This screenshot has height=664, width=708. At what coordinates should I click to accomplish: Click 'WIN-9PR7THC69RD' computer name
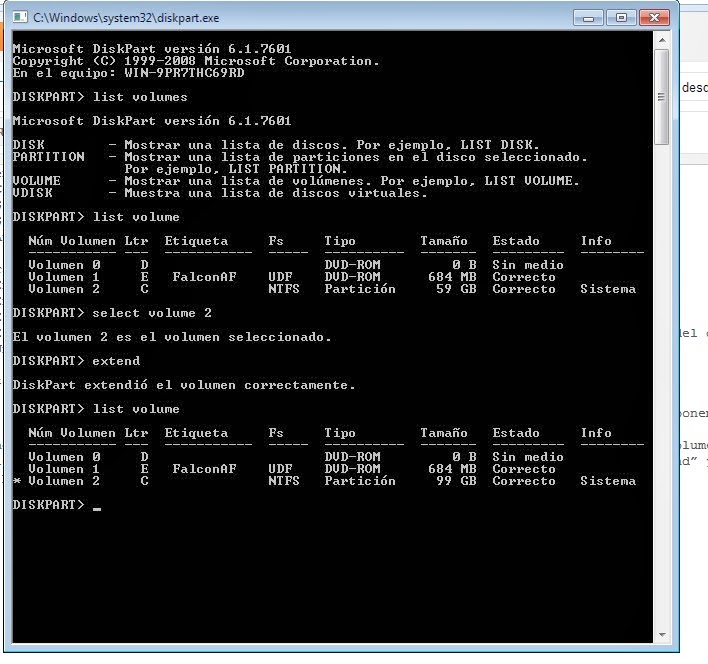(184, 73)
